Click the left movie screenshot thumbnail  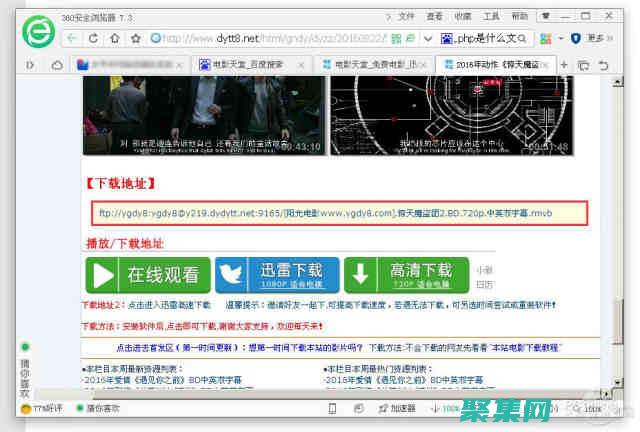204,115
